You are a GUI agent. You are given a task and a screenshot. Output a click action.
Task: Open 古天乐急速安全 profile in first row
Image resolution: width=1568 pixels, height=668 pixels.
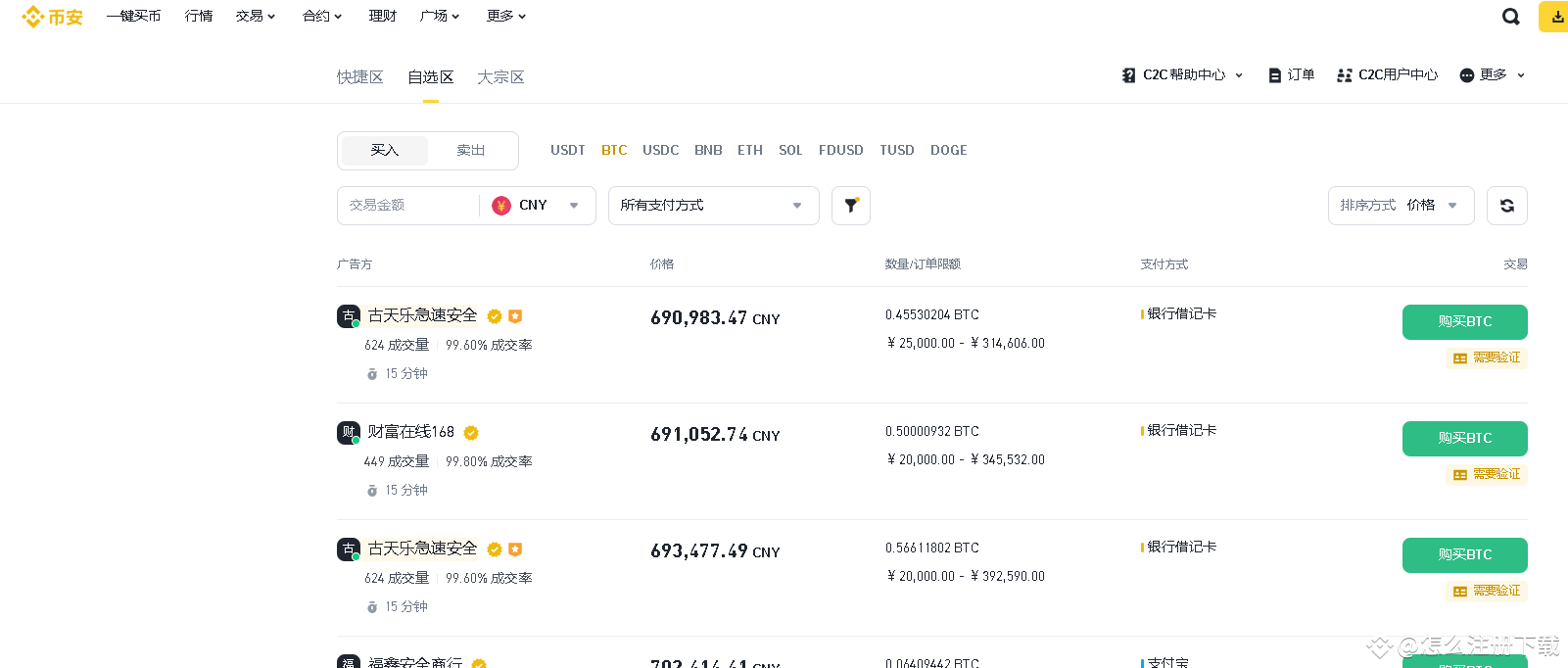[422, 315]
